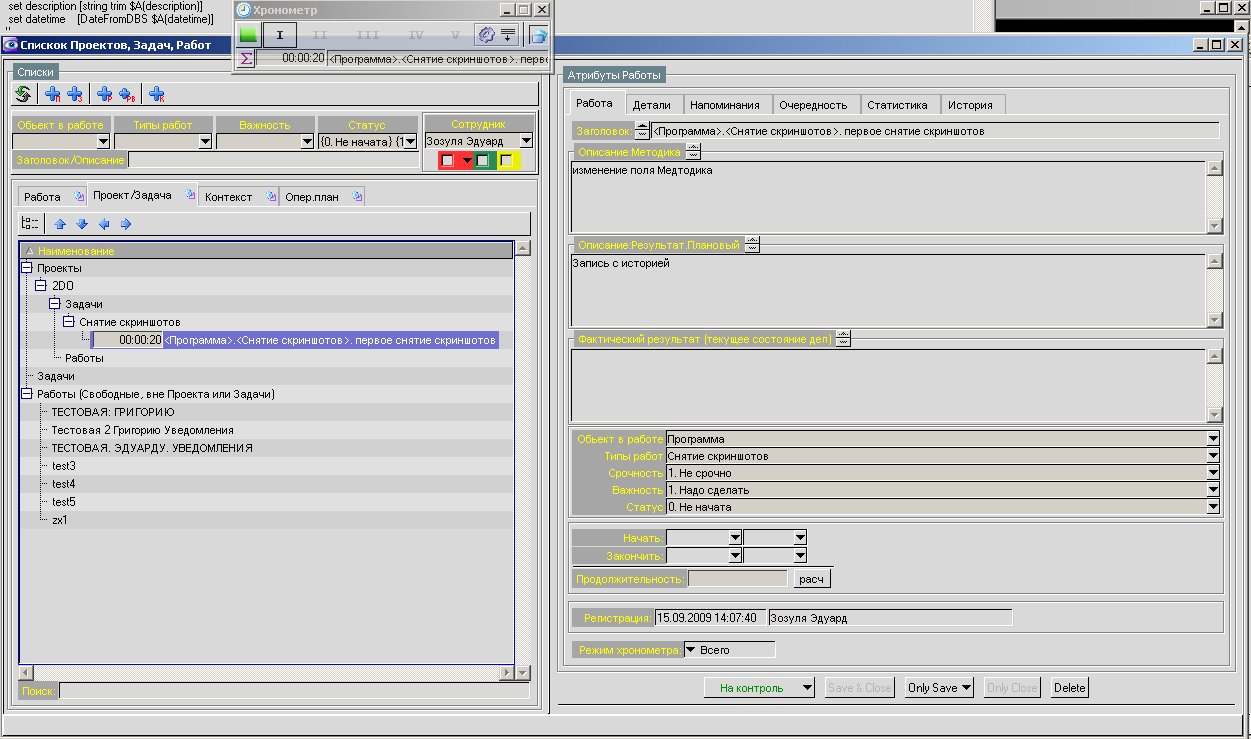Open the Срочность dropdown in attributes
The height and width of the screenshot is (739, 1251).
(x=1213, y=473)
